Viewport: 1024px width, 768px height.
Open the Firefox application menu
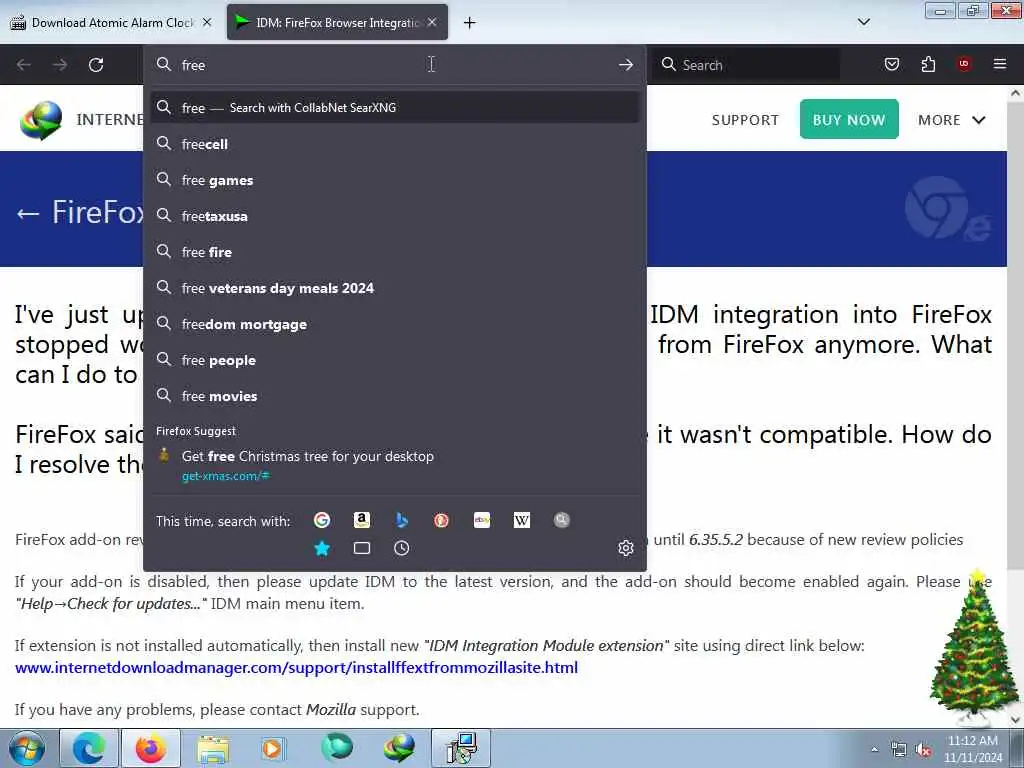[1000, 64]
